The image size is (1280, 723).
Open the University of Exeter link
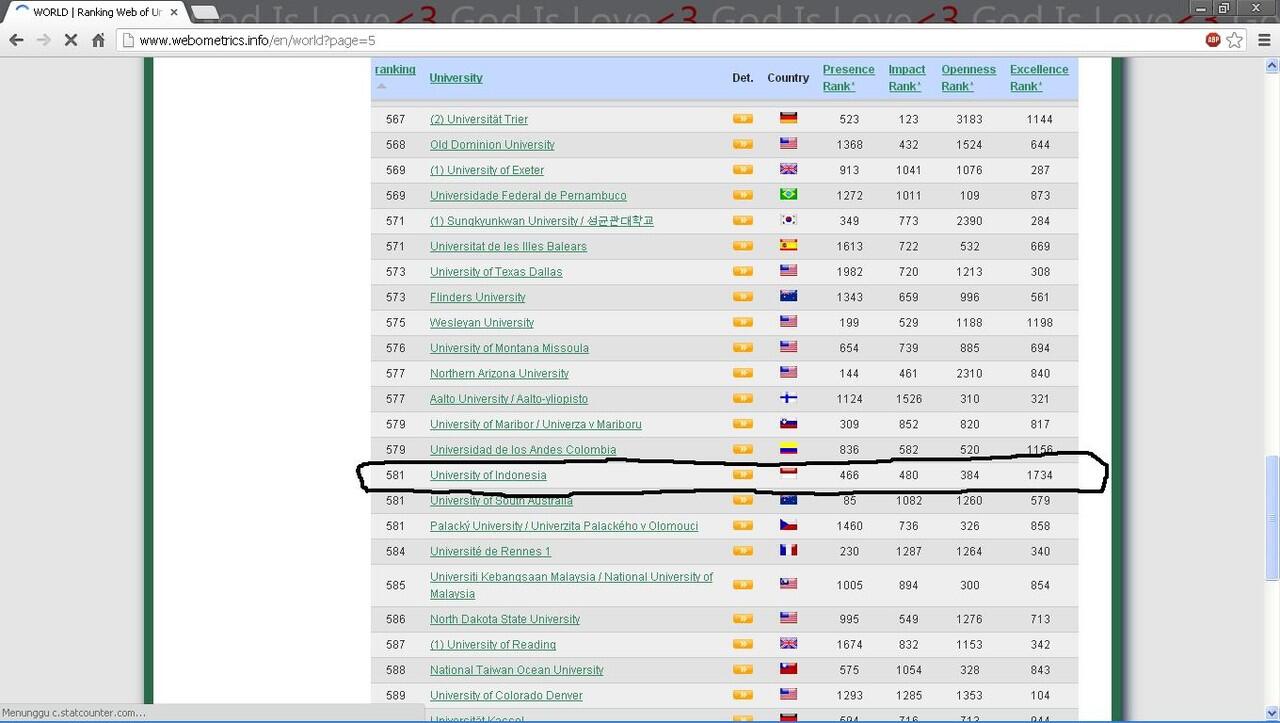[487, 170]
